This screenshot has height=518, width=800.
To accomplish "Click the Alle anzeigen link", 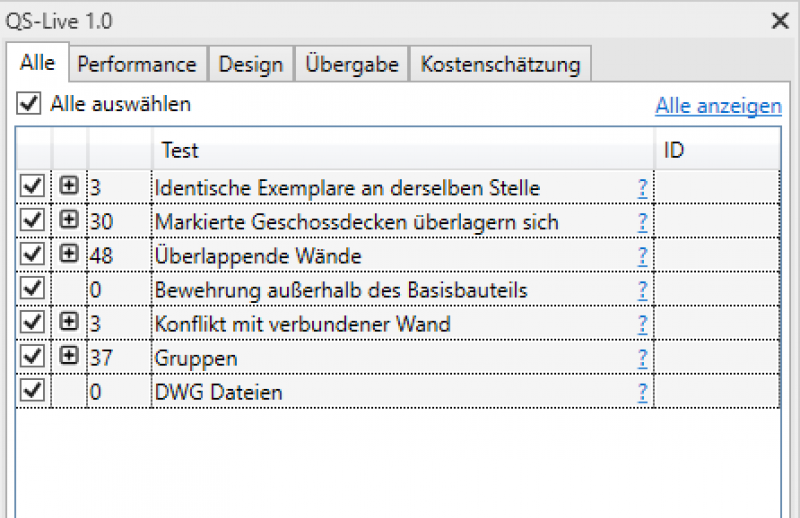I will 718,106.
